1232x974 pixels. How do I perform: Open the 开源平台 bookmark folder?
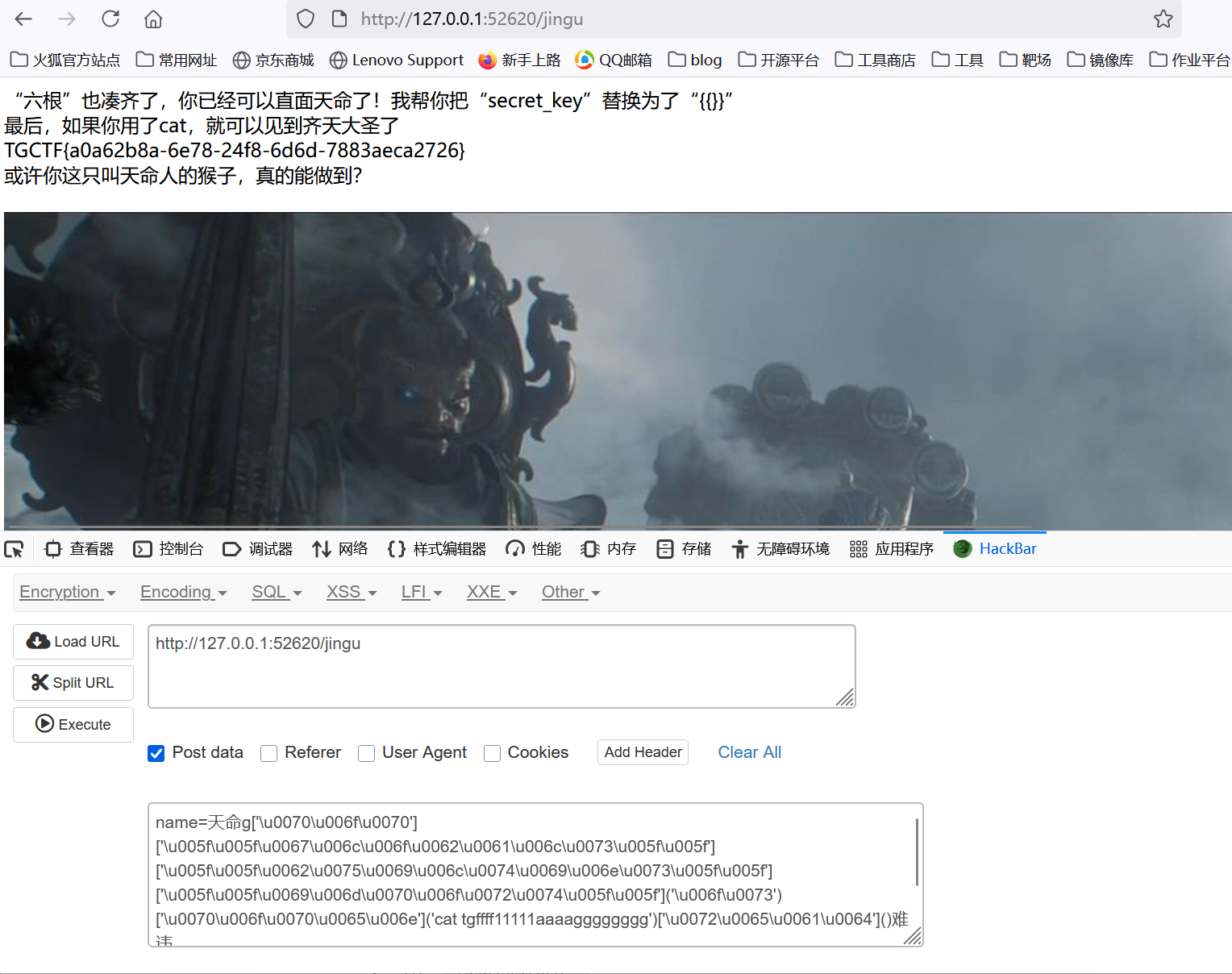[x=779, y=60]
